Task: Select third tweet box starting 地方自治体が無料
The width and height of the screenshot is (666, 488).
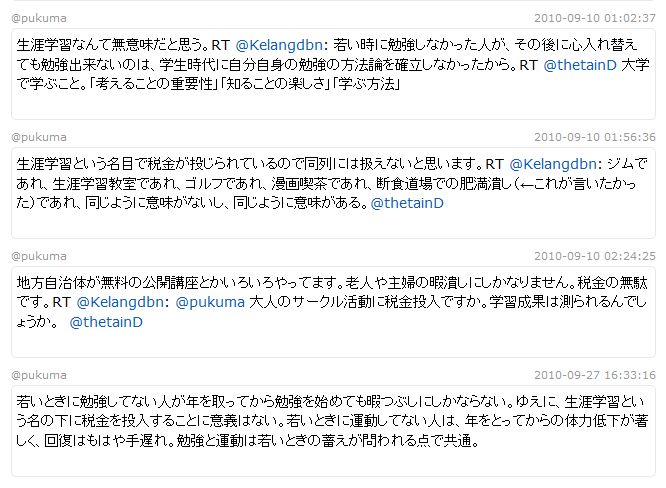Action: click(333, 312)
